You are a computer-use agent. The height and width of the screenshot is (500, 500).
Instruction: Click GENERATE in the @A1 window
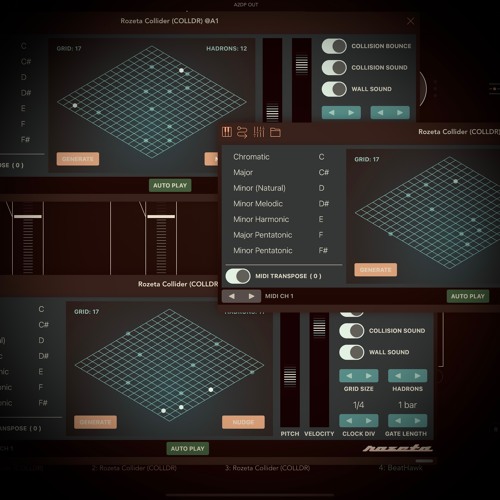tap(78, 159)
